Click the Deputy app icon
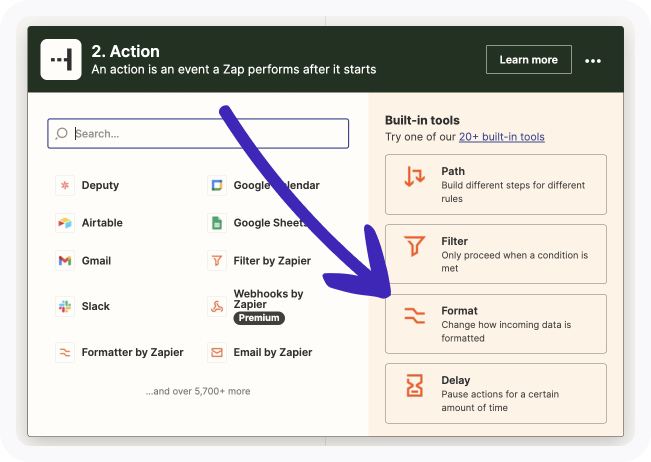 (65, 185)
